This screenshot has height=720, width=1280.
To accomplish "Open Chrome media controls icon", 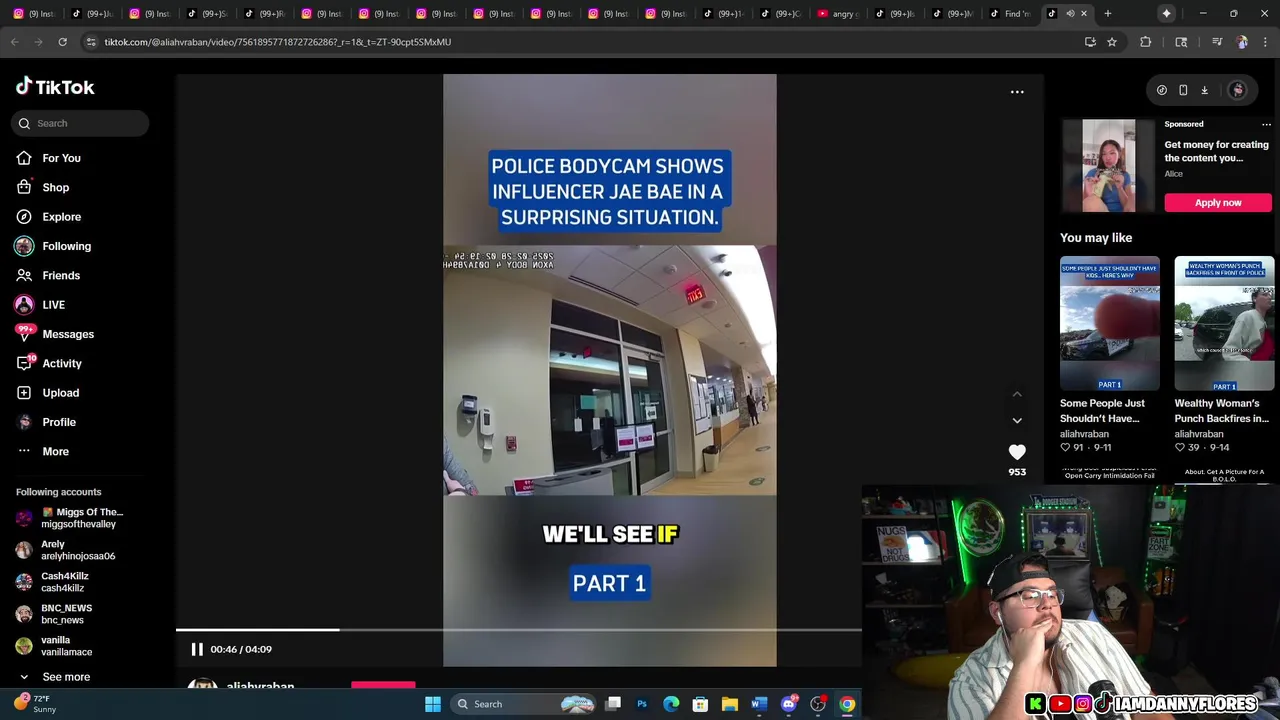I will tap(1217, 42).
